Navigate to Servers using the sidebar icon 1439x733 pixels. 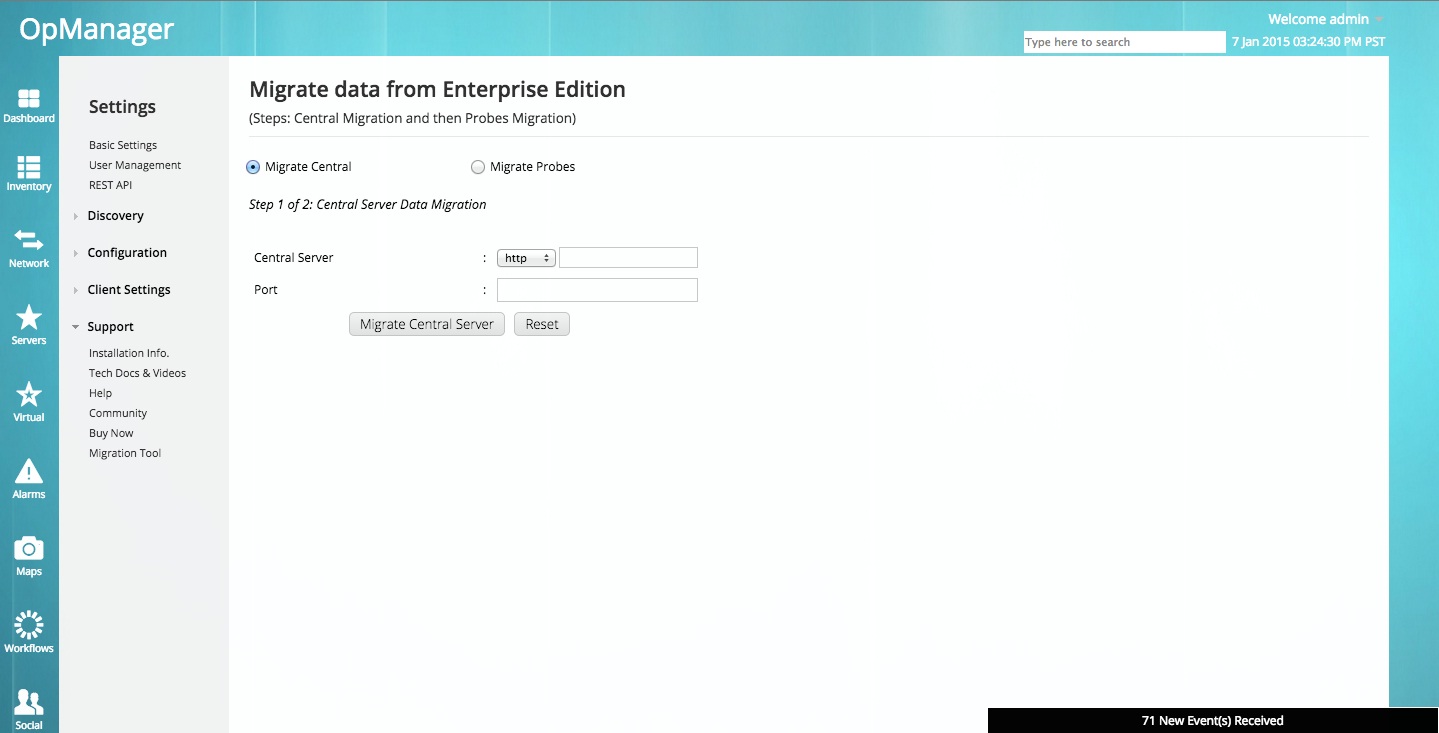pyautogui.click(x=29, y=325)
